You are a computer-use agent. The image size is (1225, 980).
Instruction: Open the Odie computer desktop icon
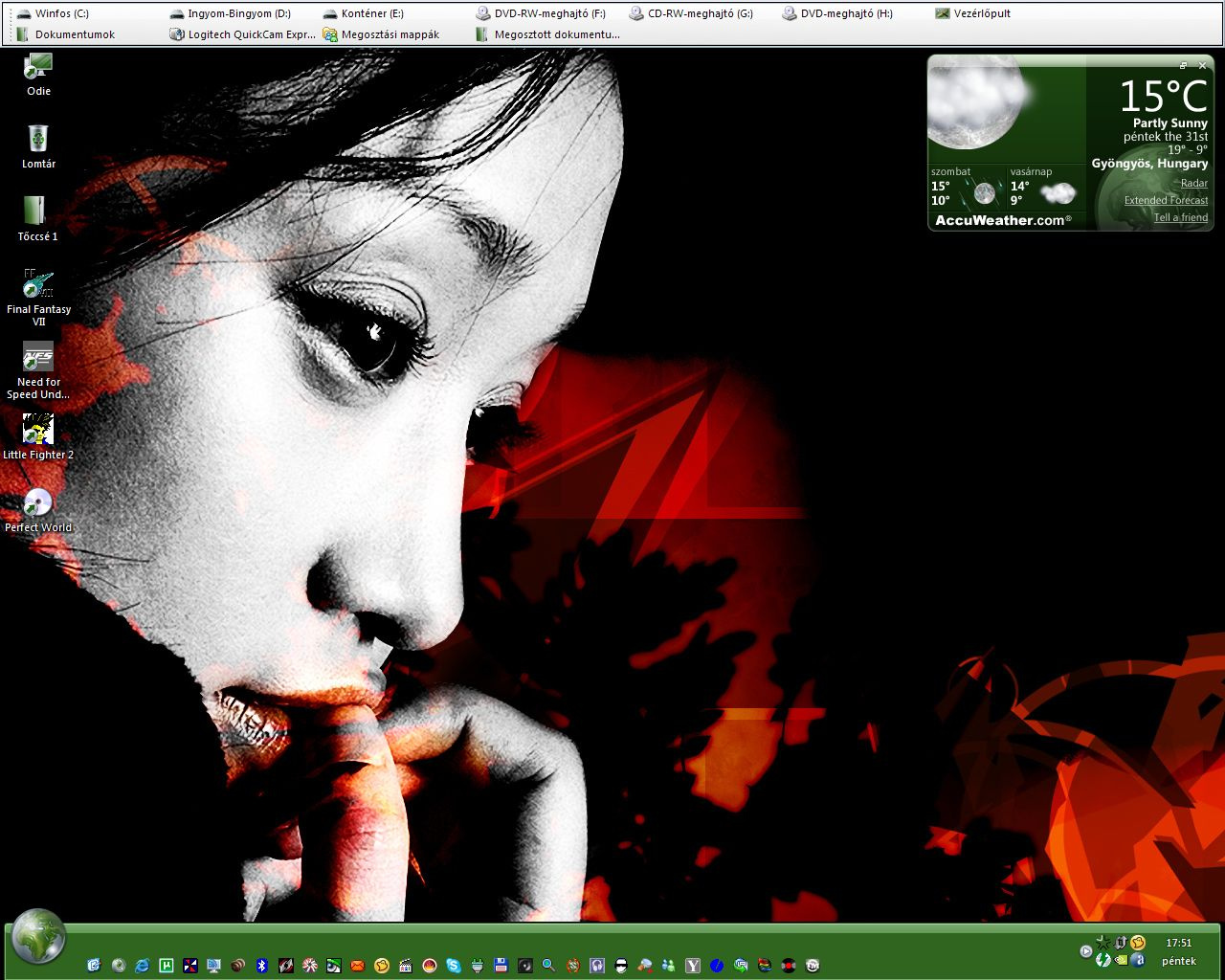coord(38,75)
